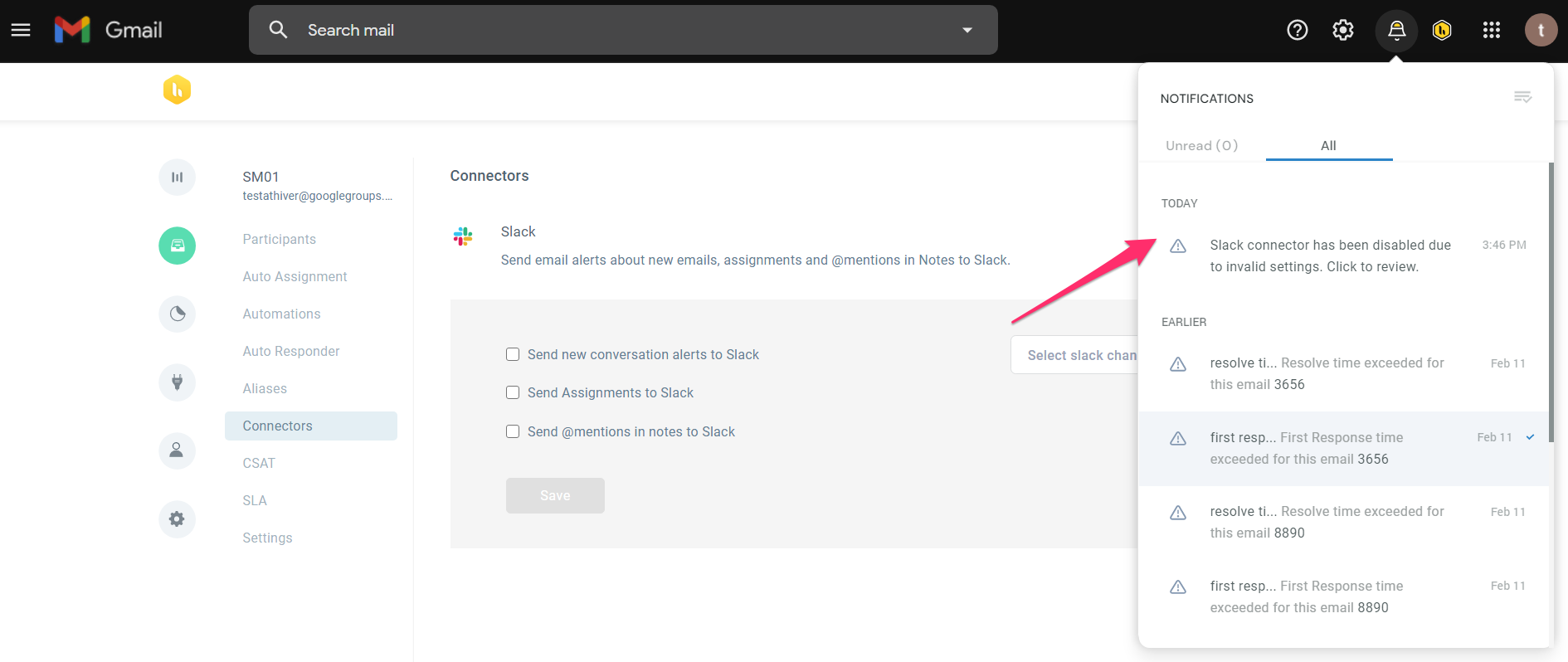Image resolution: width=1568 pixels, height=662 pixels.
Task: Mark all notifications as read icon
Action: click(x=1522, y=97)
